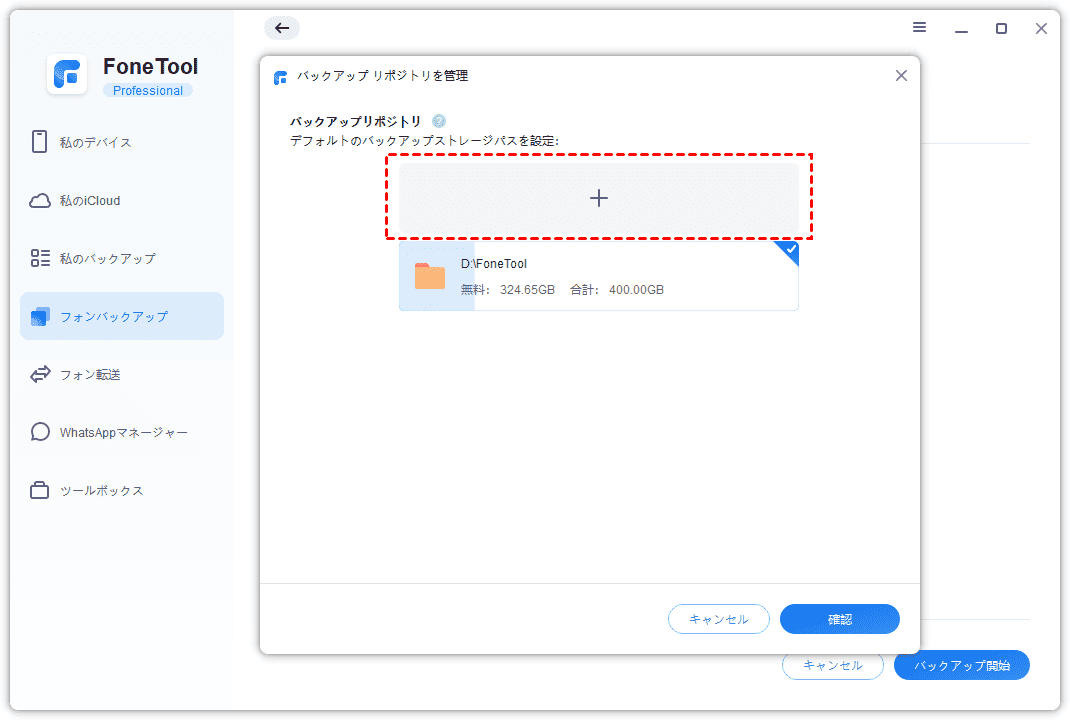
Task: Click the plus to add storage path
Action: click(x=598, y=198)
